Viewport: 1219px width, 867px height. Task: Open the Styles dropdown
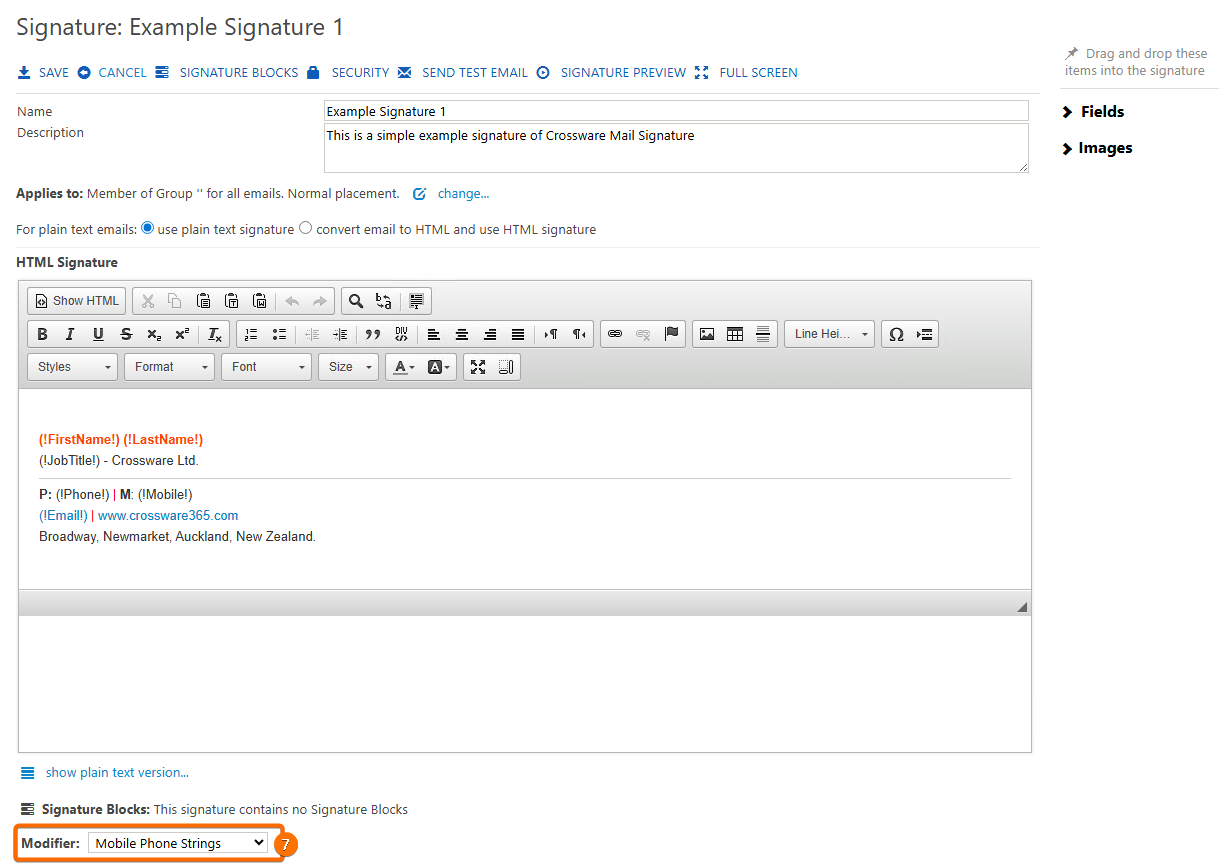[72, 367]
